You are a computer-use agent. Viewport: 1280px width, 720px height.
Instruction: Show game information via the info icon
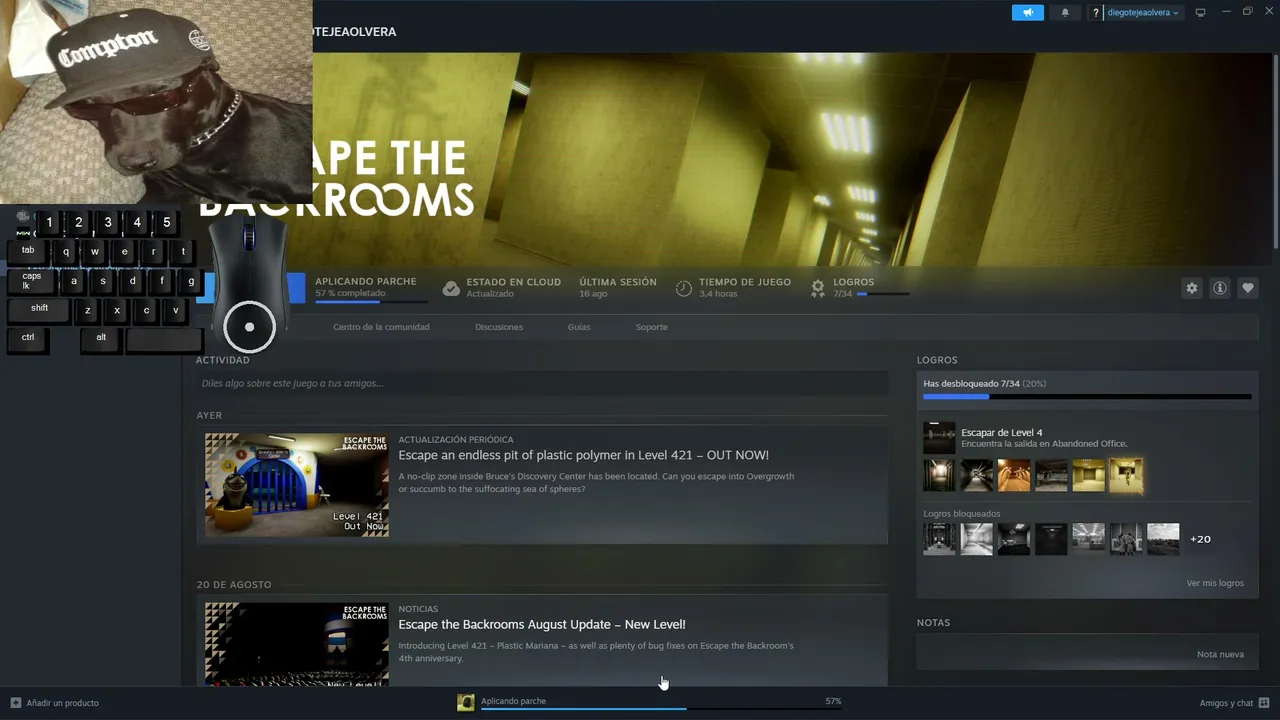point(1220,288)
